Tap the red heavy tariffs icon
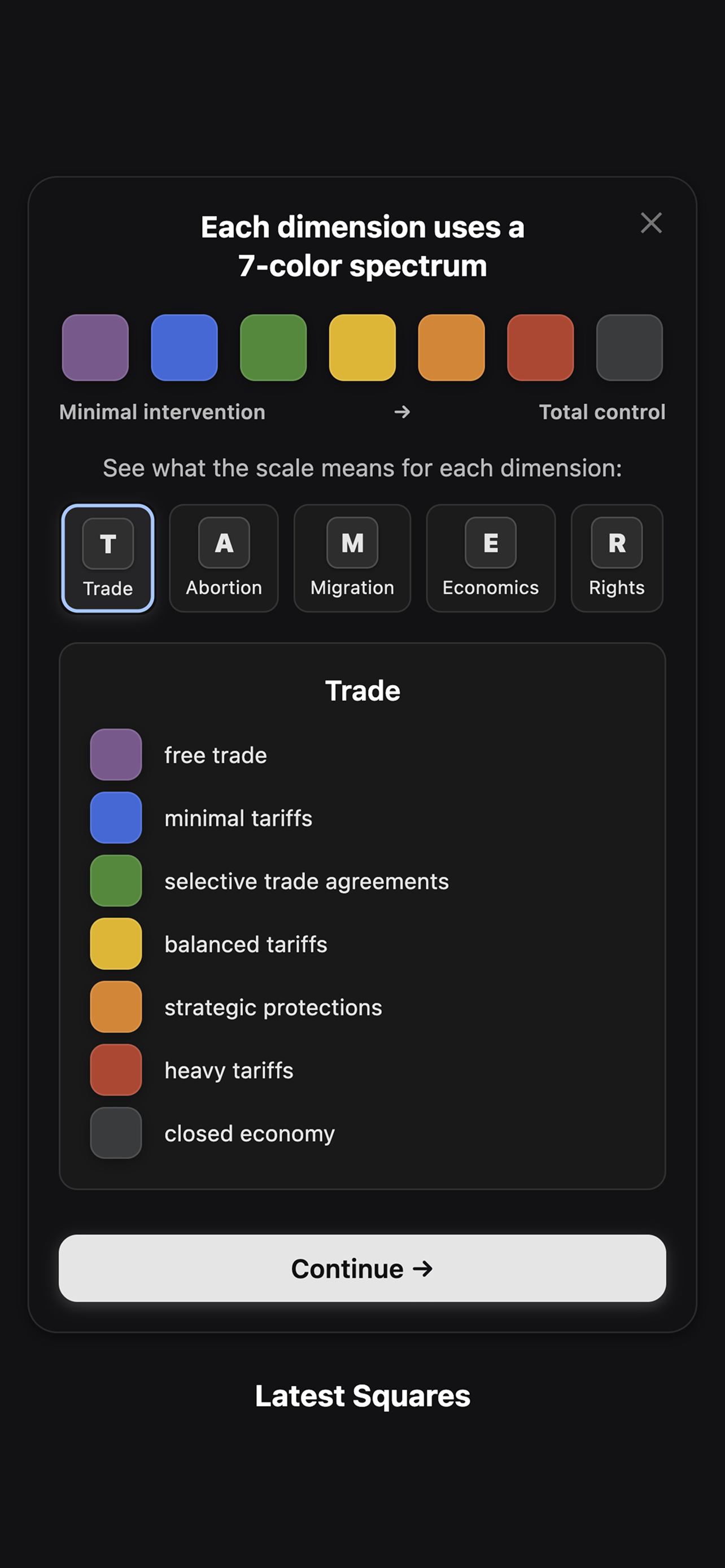Image resolution: width=725 pixels, height=1568 pixels. click(116, 1070)
